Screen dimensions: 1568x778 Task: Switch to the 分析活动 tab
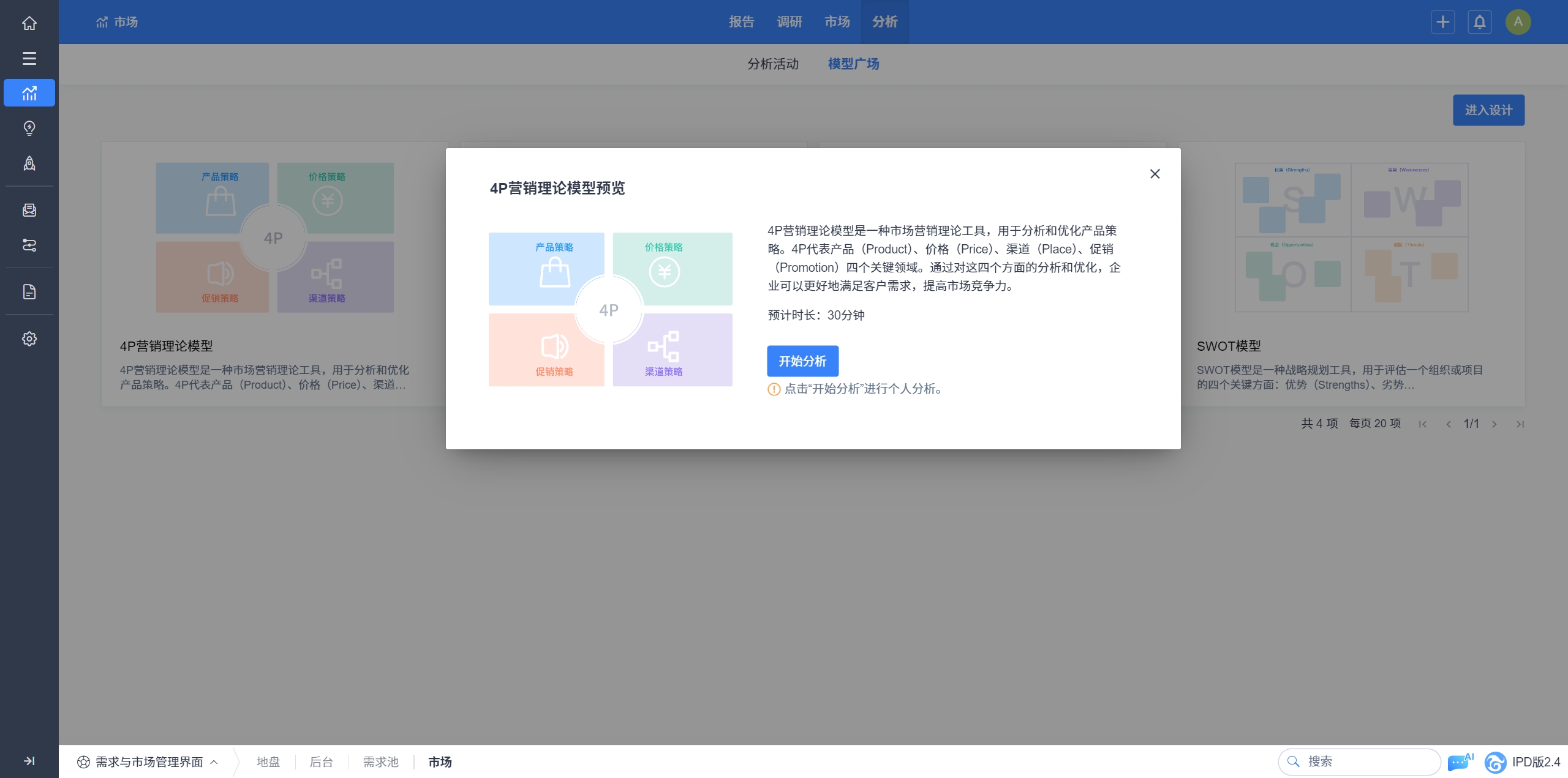coord(773,64)
